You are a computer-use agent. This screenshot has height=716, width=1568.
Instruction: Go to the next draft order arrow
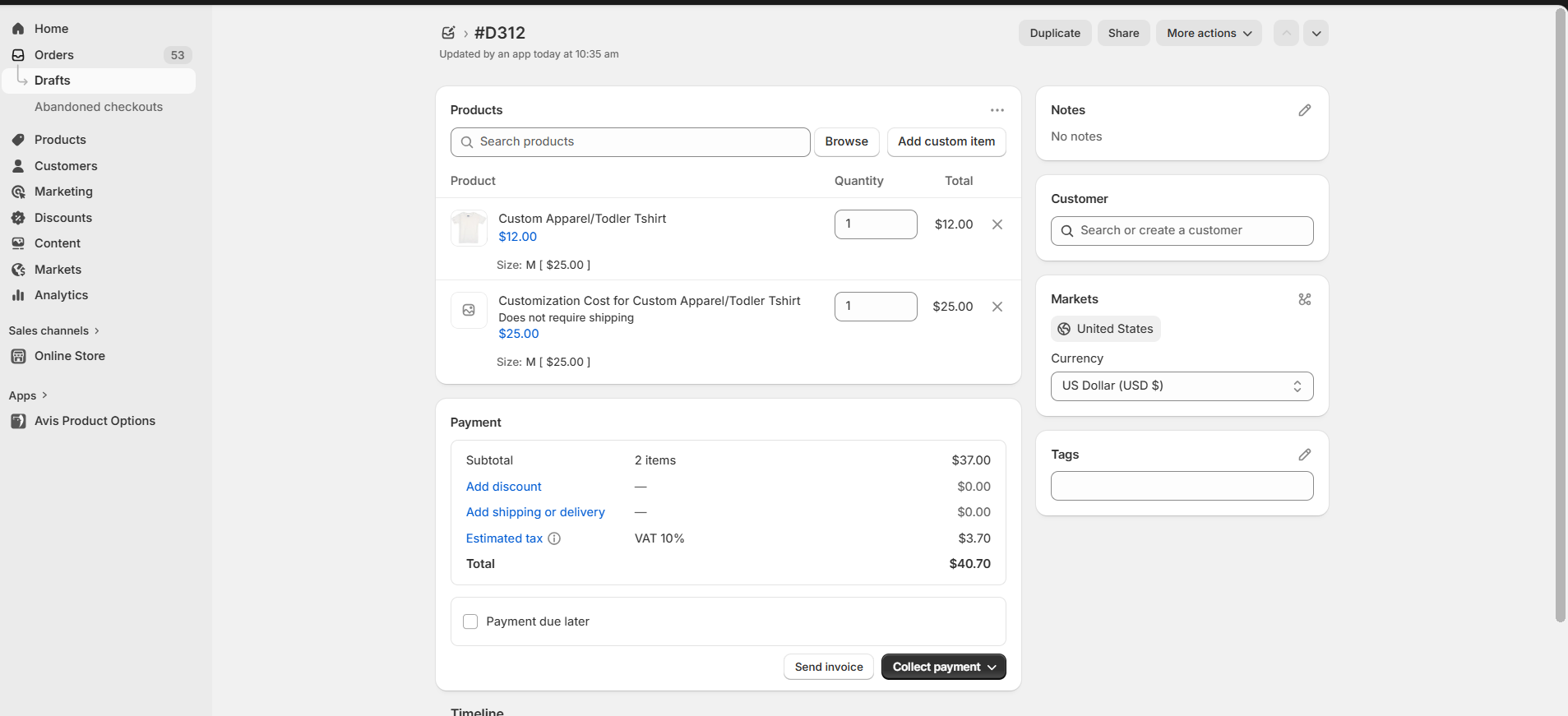[1316, 33]
